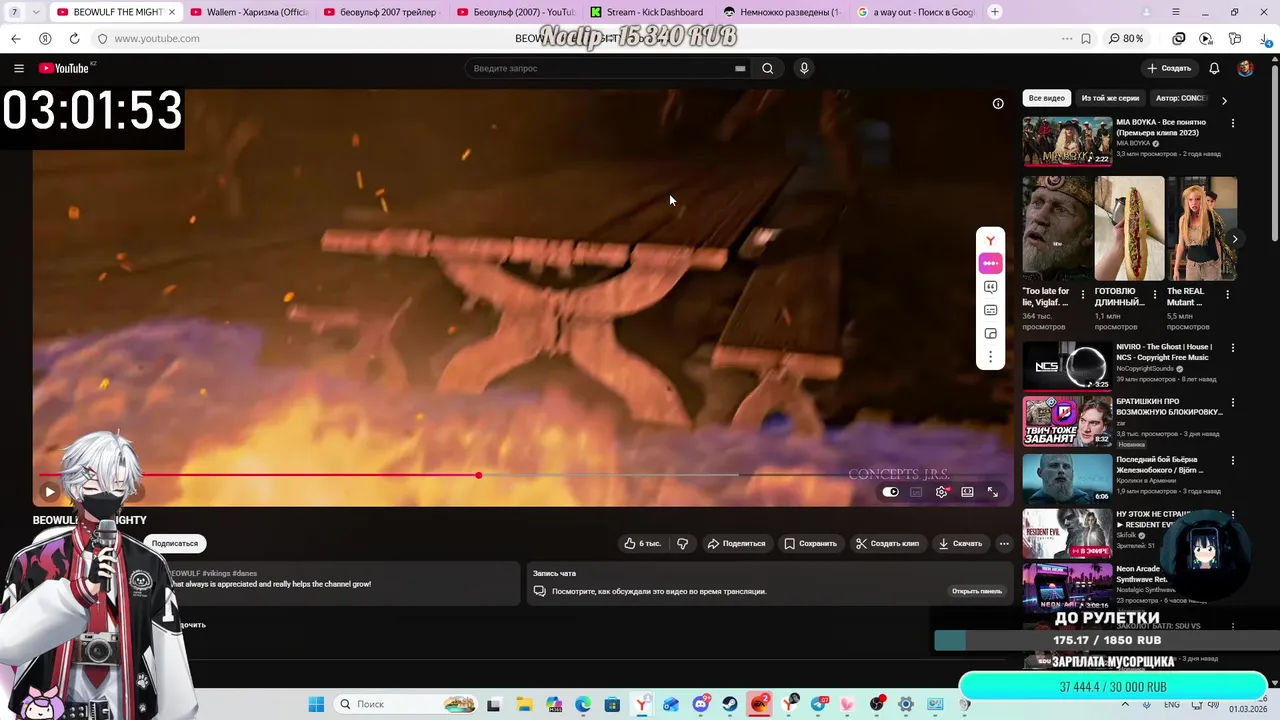
Task: Click the video scrubber position dot
Action: tap(479, 475)
